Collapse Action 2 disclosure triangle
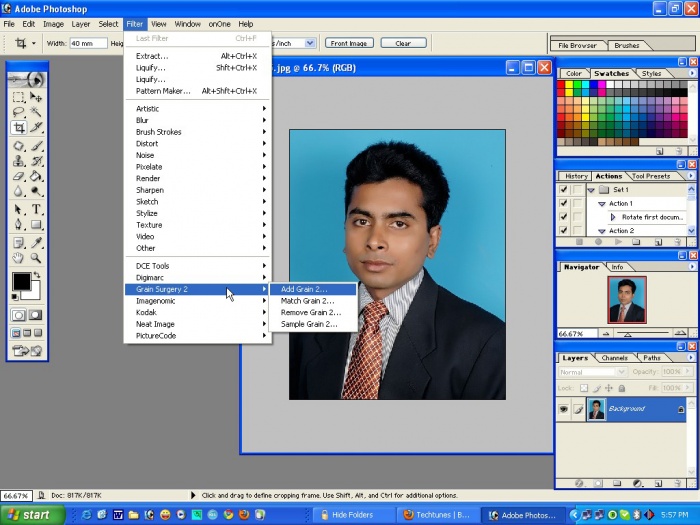Screen dimensions: 700x525 tap(602, 231)
